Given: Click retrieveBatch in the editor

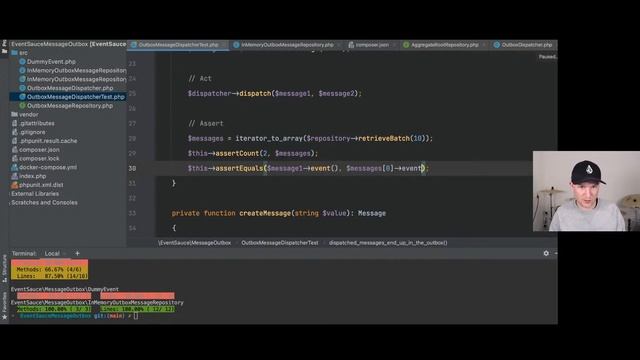Looking at the screenshot, I should click(384, 138).
